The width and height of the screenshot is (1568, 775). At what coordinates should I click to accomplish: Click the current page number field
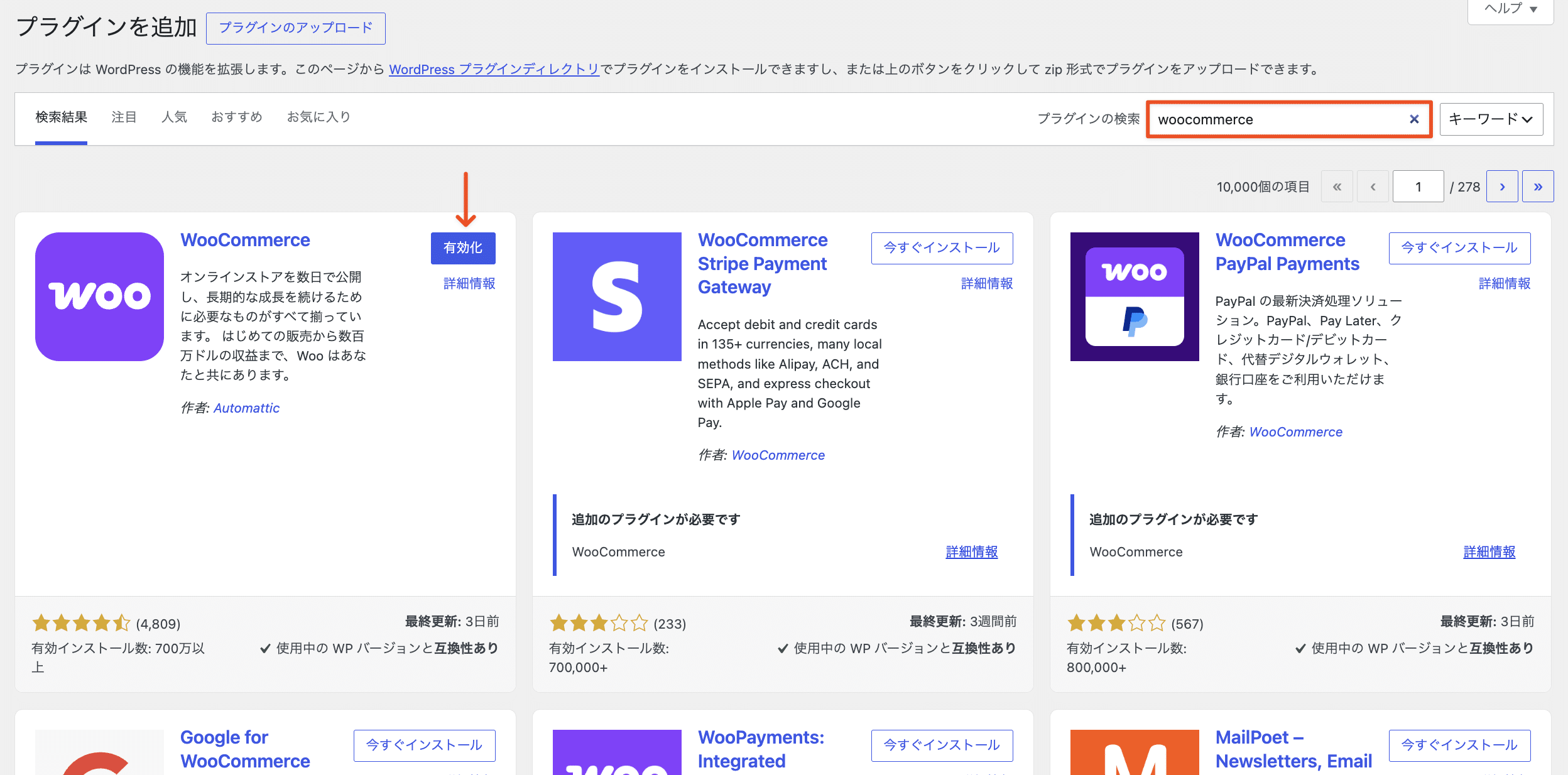point(1418,187)
